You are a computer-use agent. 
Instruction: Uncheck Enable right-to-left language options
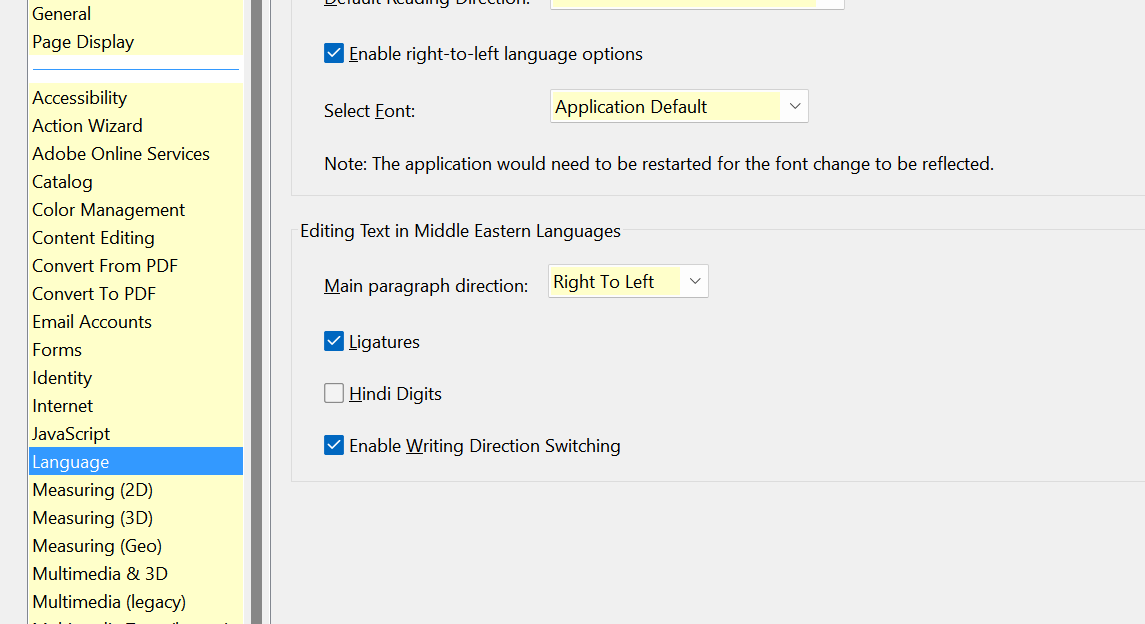coord(334,53)
